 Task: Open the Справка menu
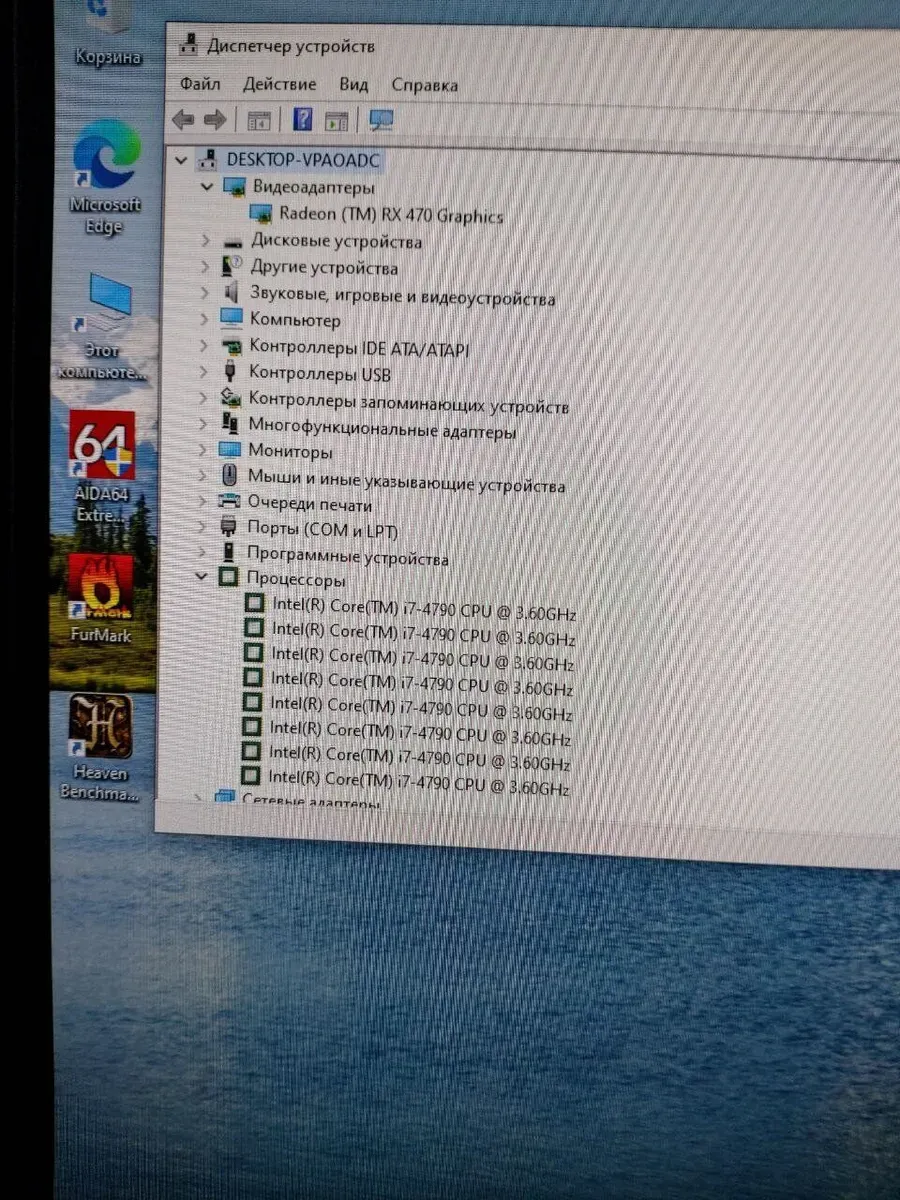click(424, 85)
